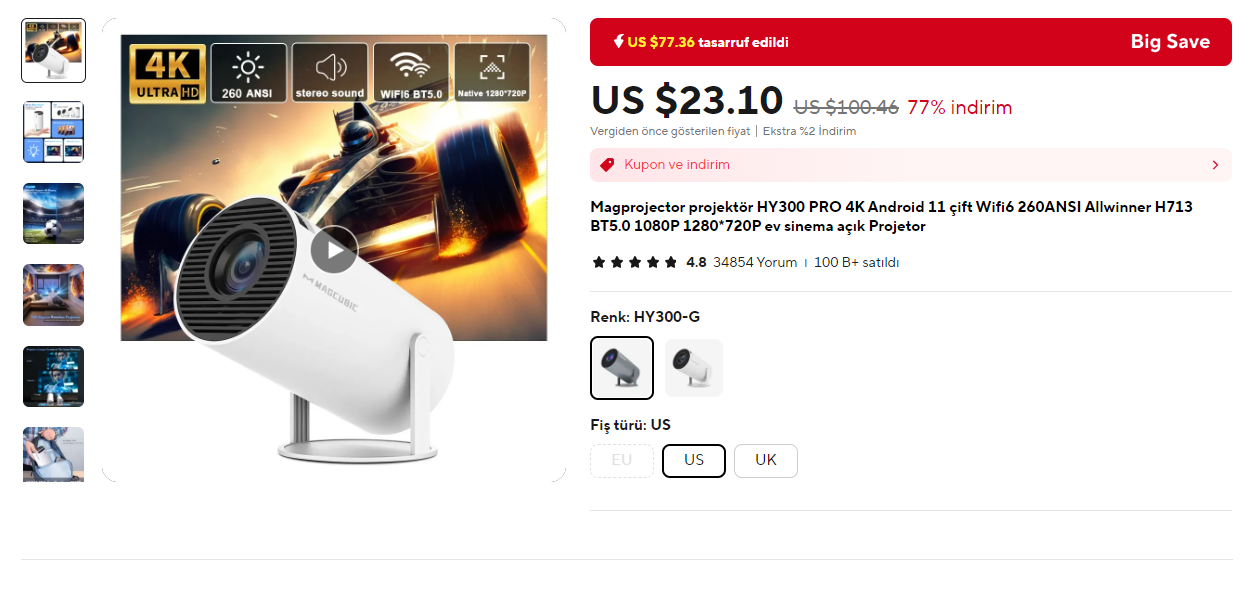The height and width of the screenshot is (602, 1249).
Task: Click the star rating icons
Action: pos(634,263)
